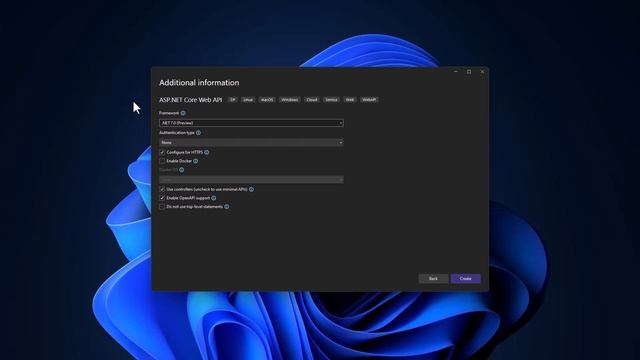This screenshot has width=640, height=360.
Task: Click the Create button
Action: click(465, 278)
